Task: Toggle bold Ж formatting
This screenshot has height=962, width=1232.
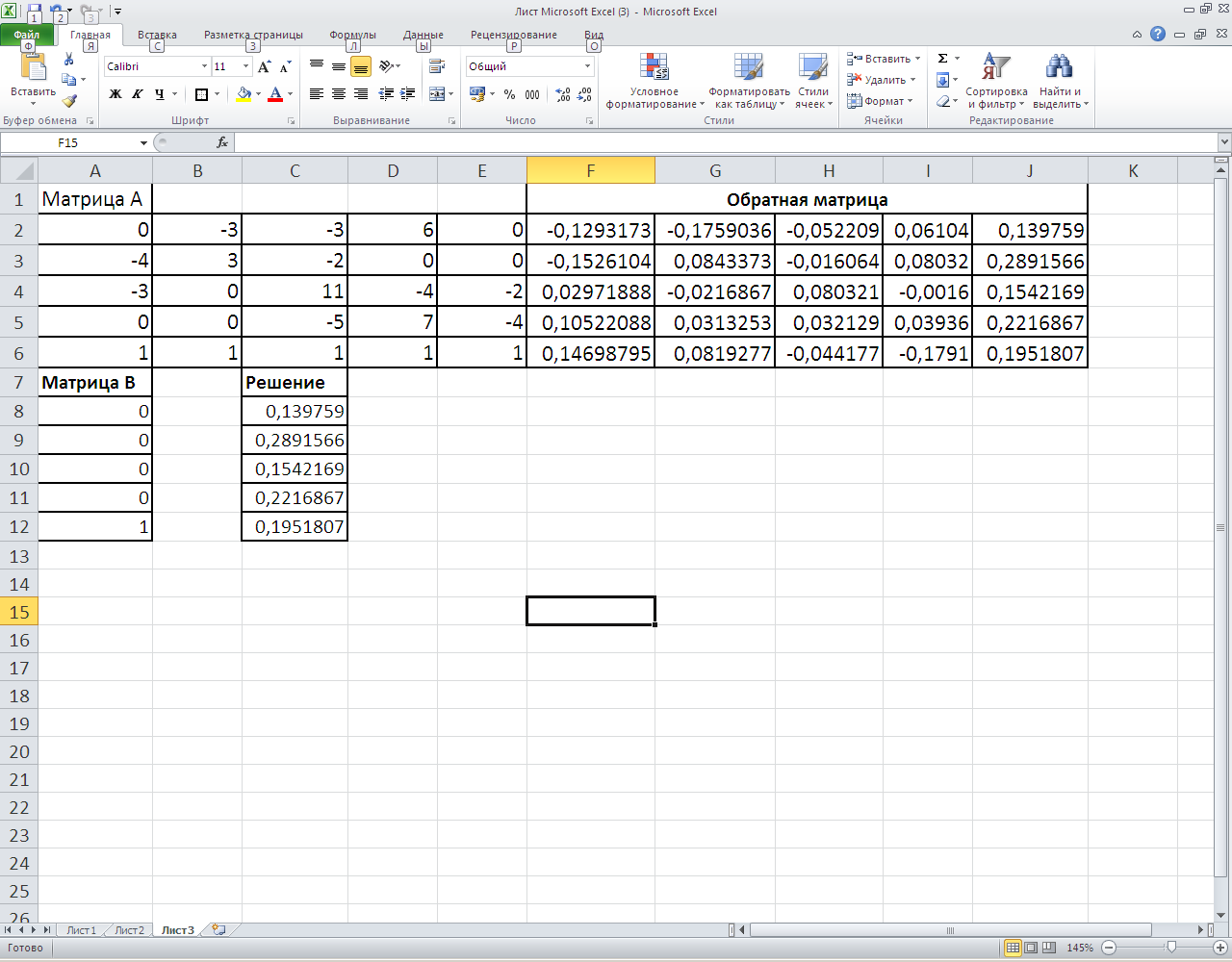Action: [115, 94]
